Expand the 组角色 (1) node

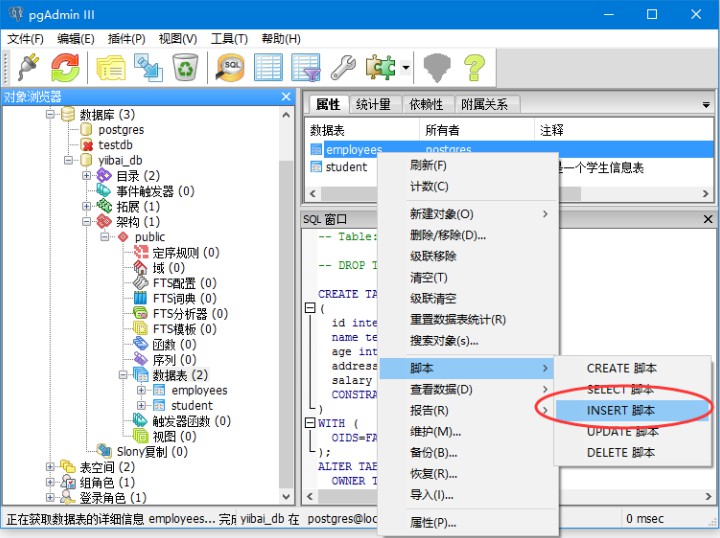coord(50,482)
